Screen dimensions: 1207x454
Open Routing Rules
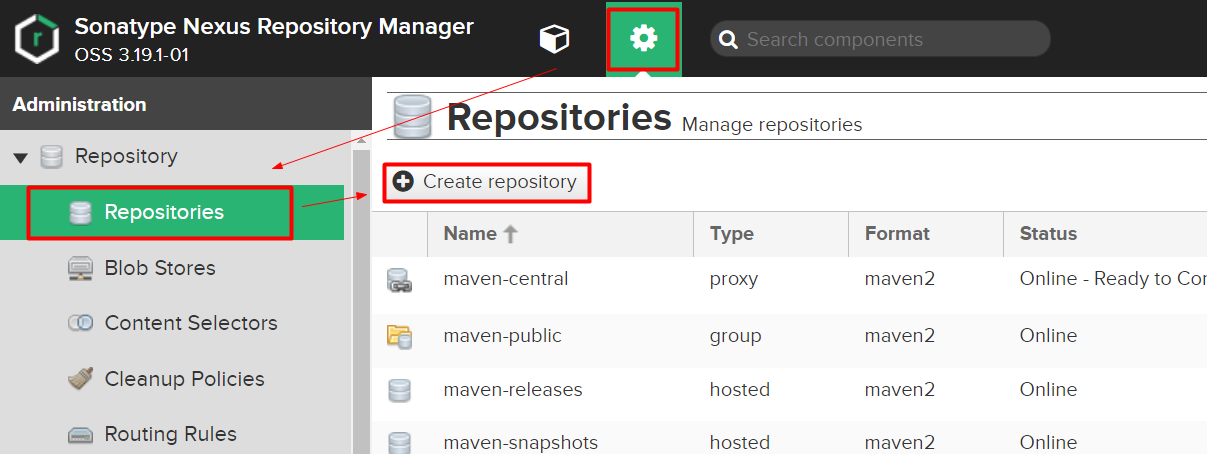[x=172, y=434]
